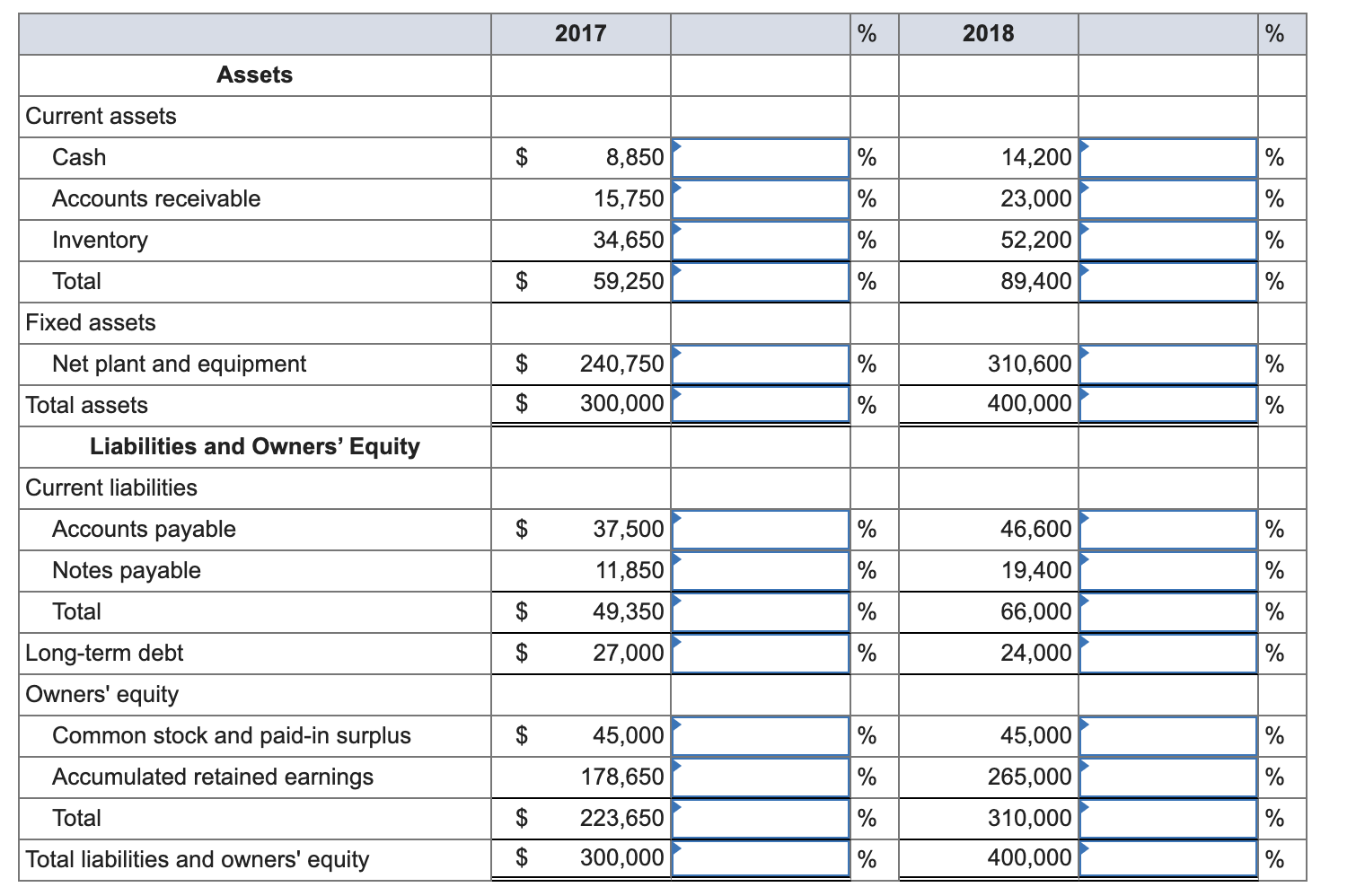Image resolution: width=1356 pixels, height=896 pixels.
Task: Click 2018 Common stock and paid-in surplus field
Action: [x=1168, y=736]
